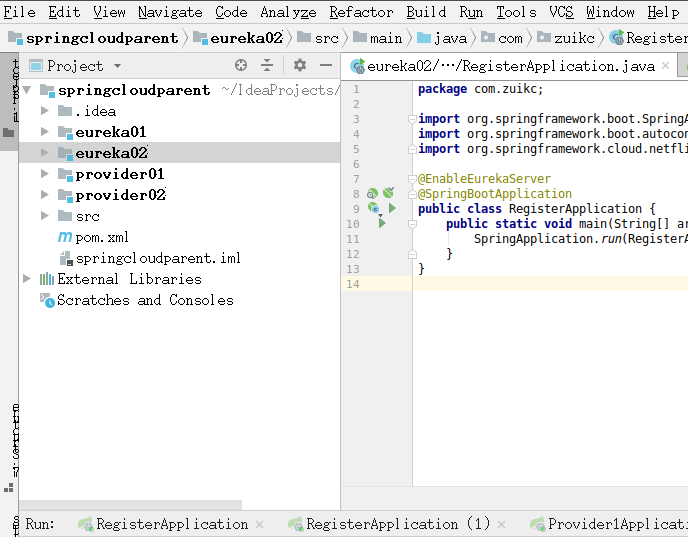Screen dimensions: 688x537
Task: Hide the Project panel with minus icon
Action: 326,66
